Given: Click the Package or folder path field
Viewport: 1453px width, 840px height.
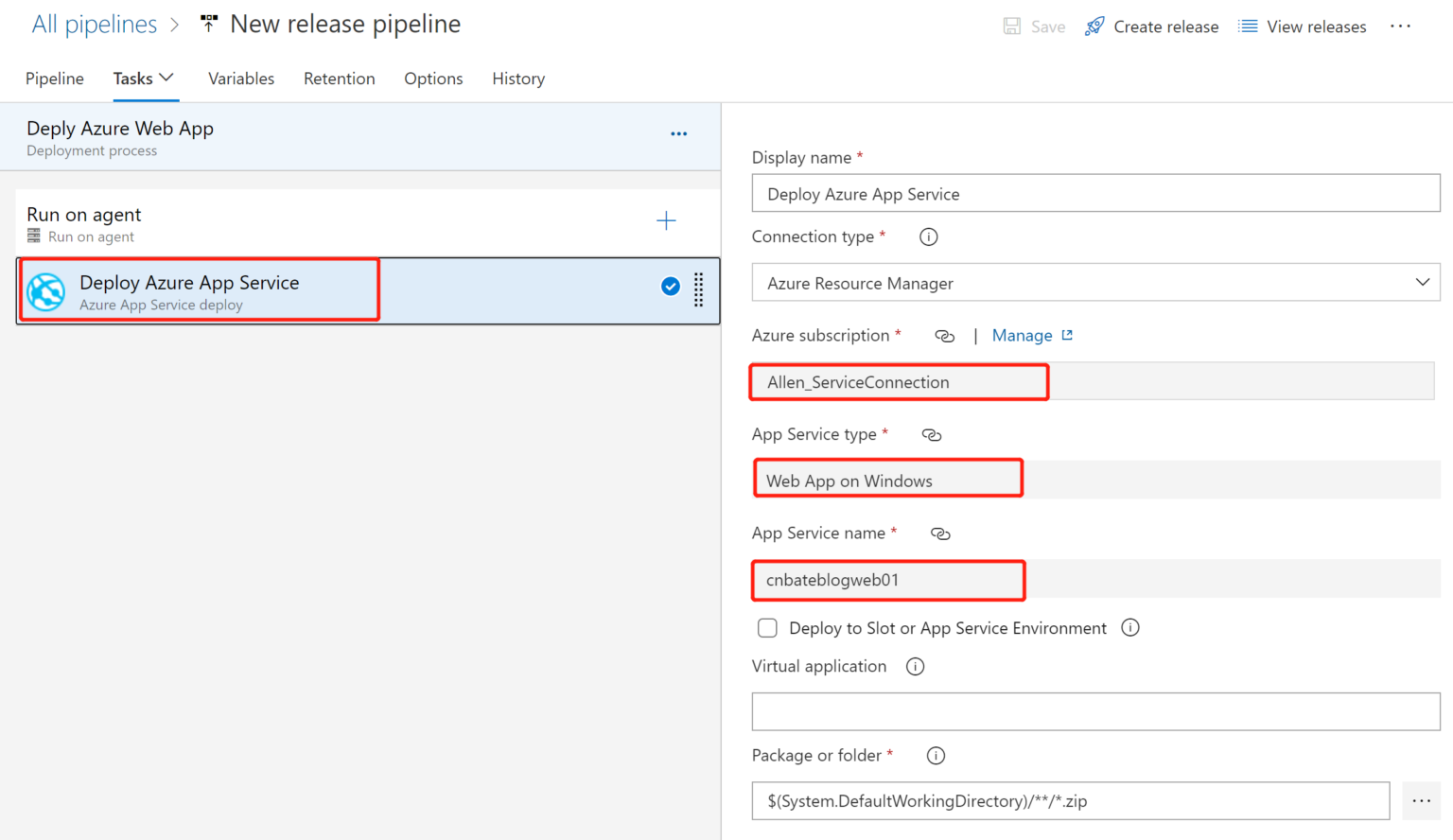Looking at the screenshot, I should (1071, 801).
